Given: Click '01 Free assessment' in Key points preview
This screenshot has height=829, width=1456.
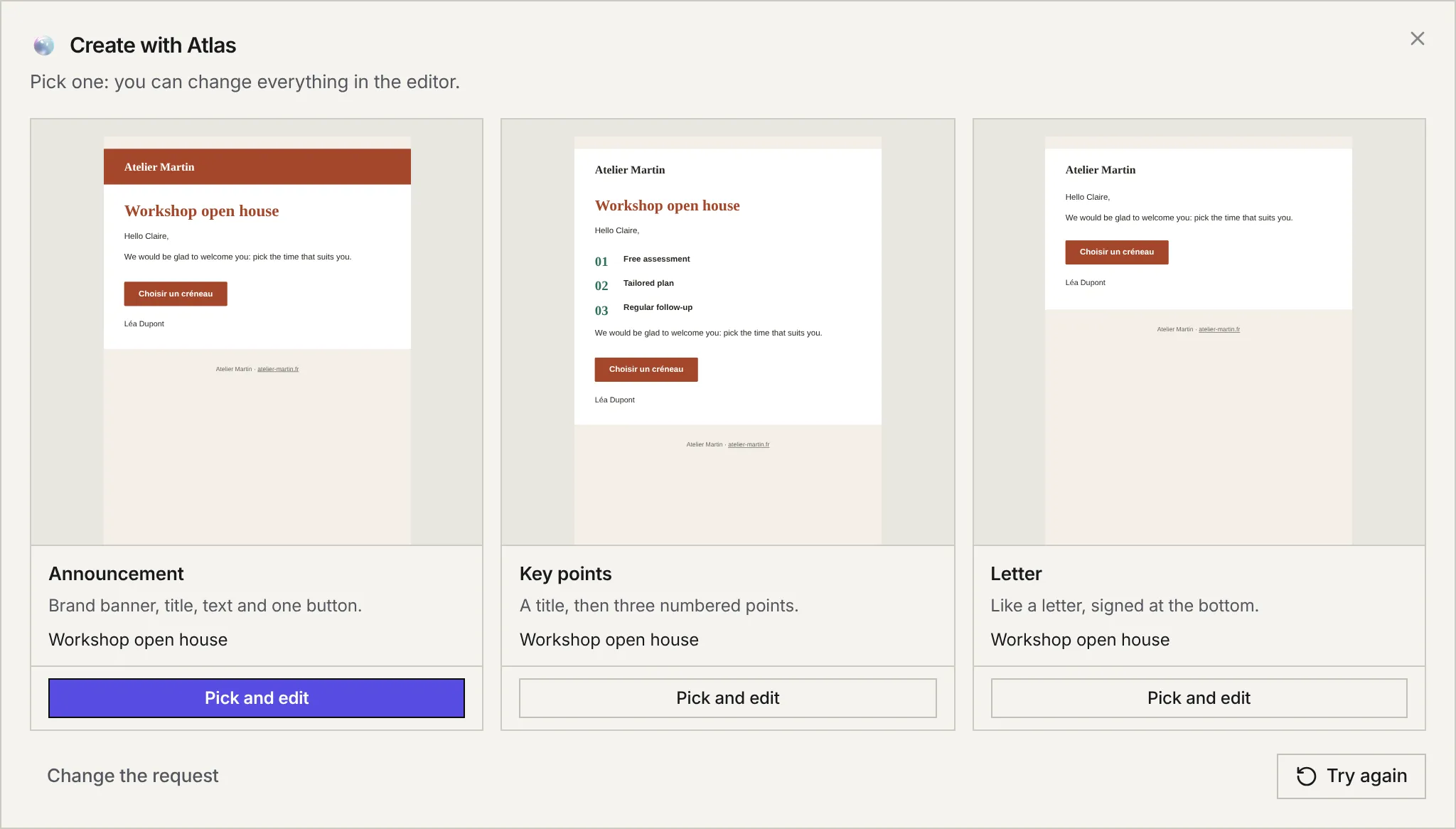Looking at the screenshot, I should click(x=643, y=260).
